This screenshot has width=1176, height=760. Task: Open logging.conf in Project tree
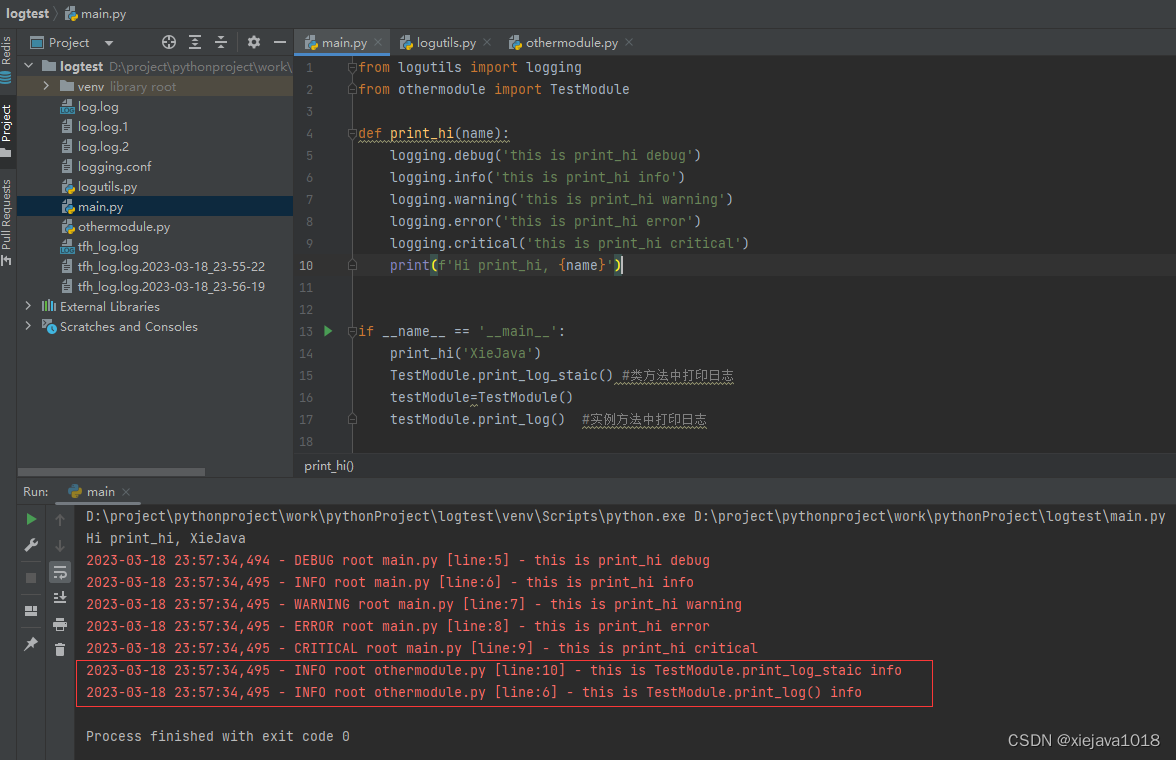[114, 167]
